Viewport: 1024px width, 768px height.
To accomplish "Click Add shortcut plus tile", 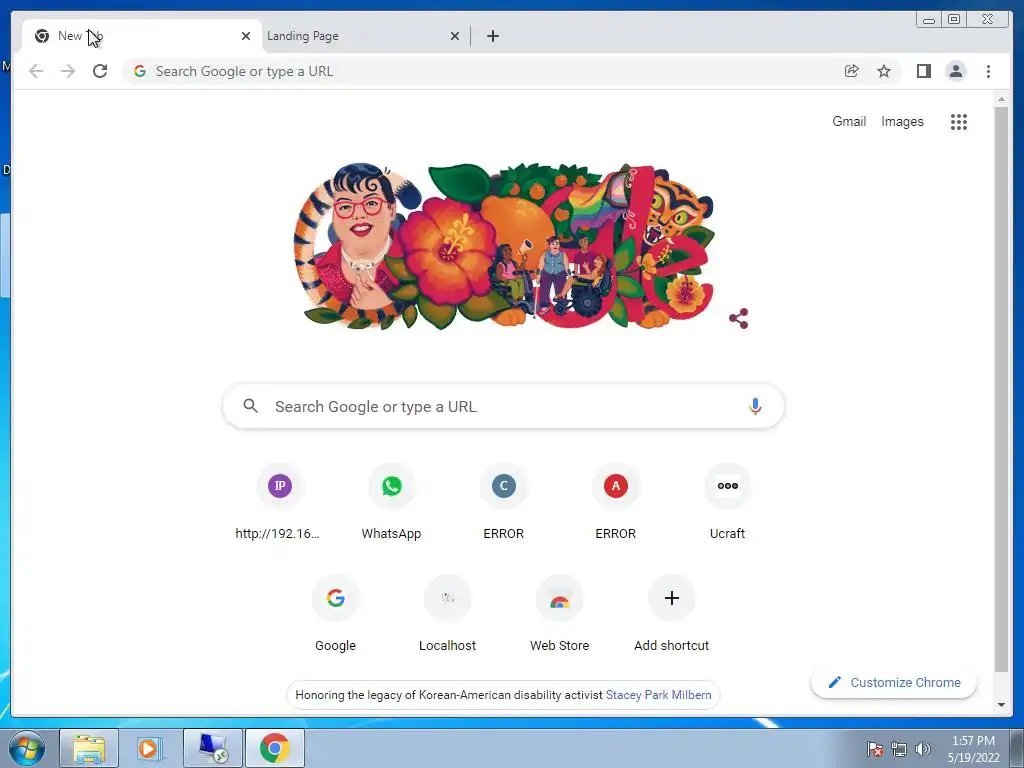I will tap(671, 614).
